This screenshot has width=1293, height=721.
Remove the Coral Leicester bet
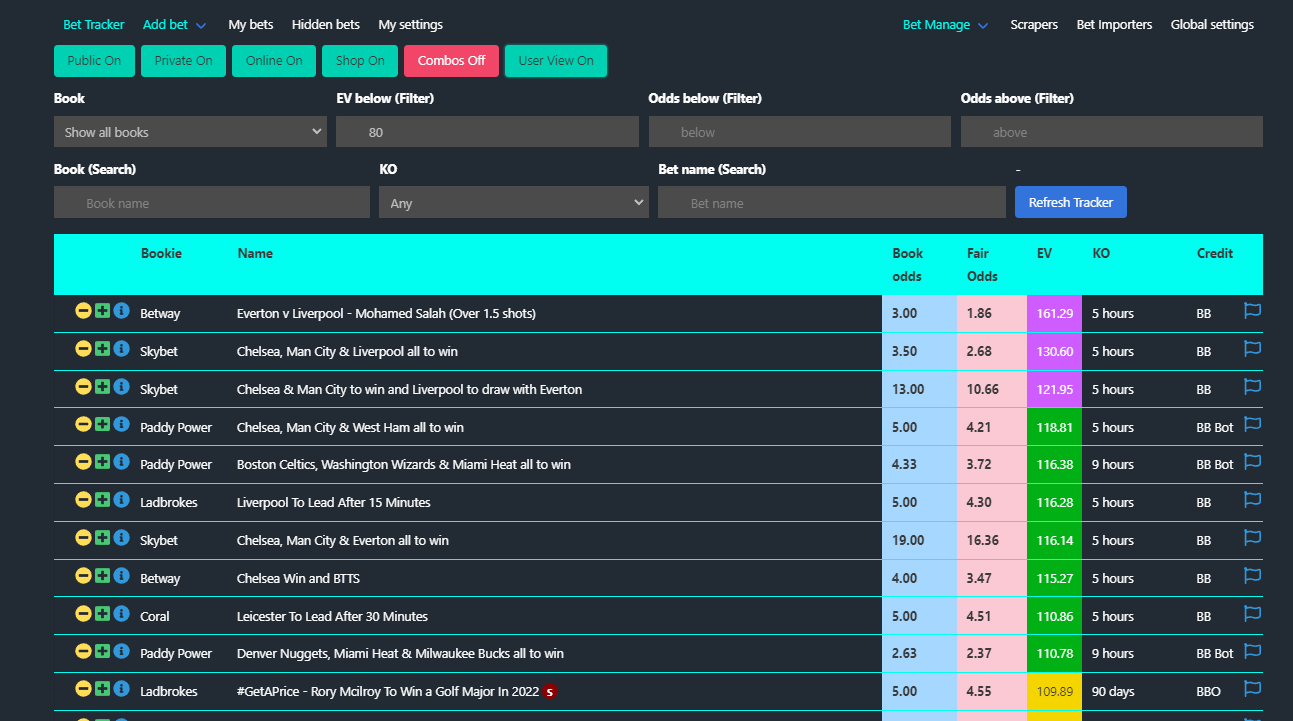(83, 614)
